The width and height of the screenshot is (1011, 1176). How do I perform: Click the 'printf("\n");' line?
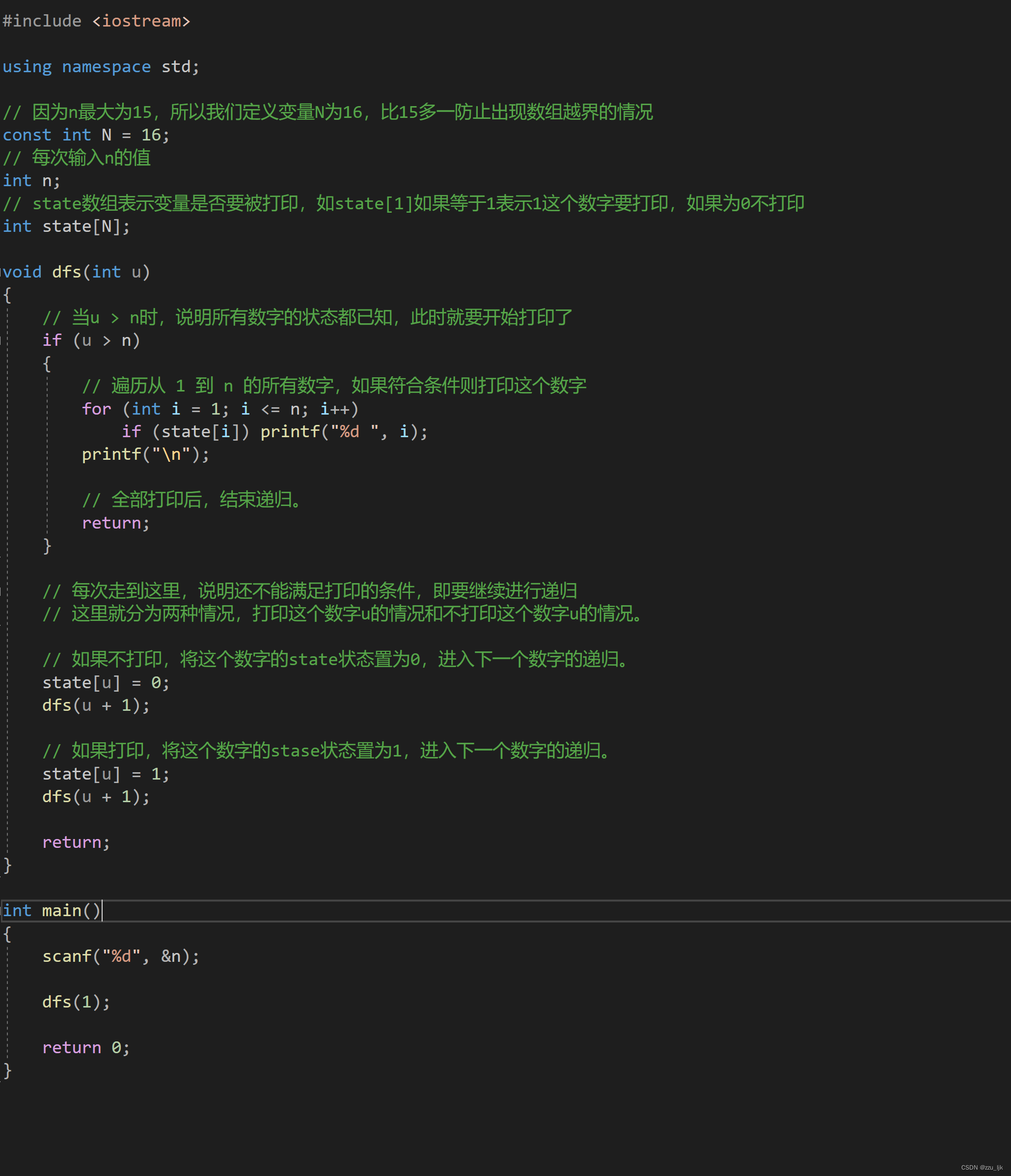pyautogui.click(x=146, y=454)
